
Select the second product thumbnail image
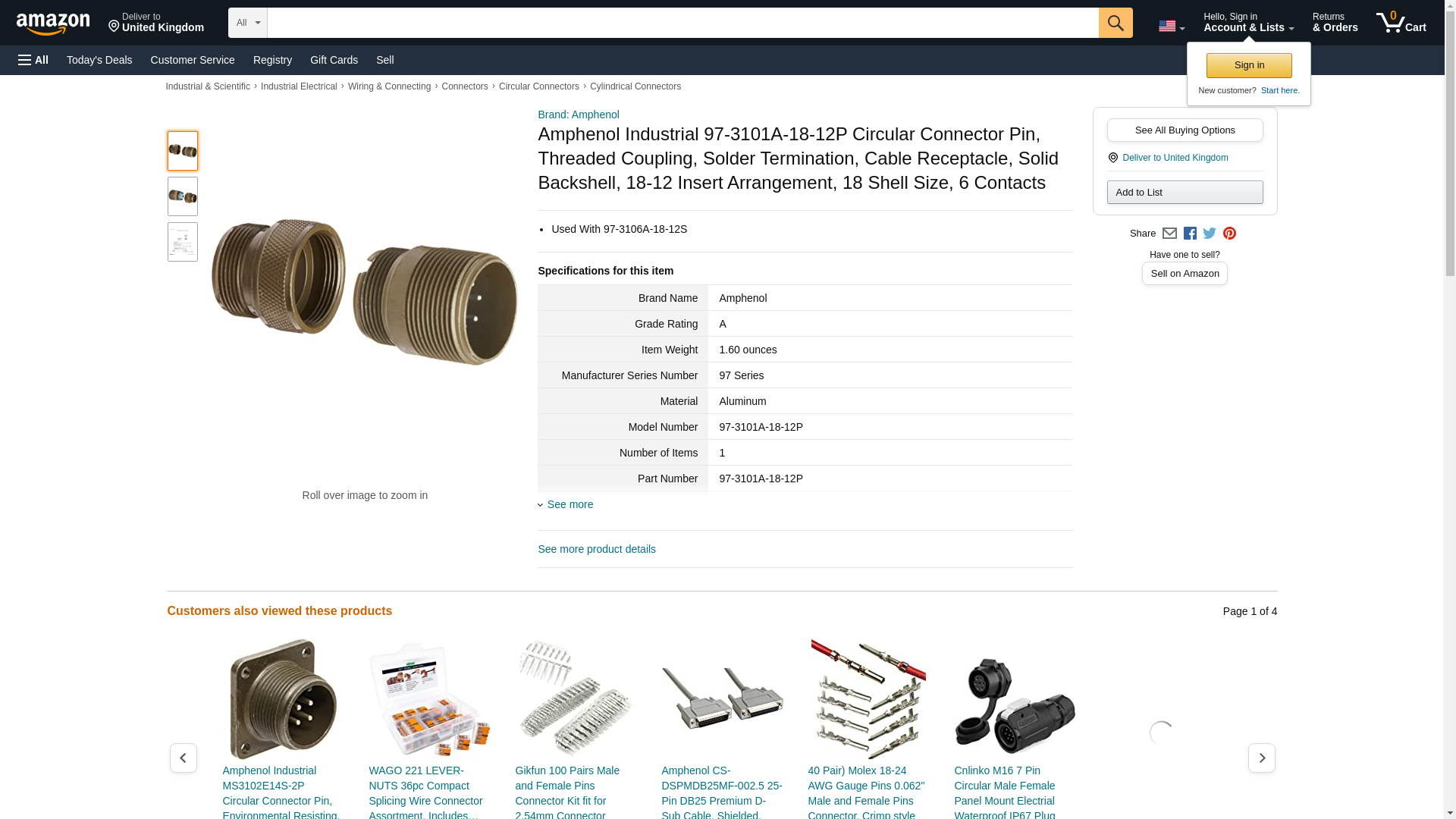click(x=183, y=196)
